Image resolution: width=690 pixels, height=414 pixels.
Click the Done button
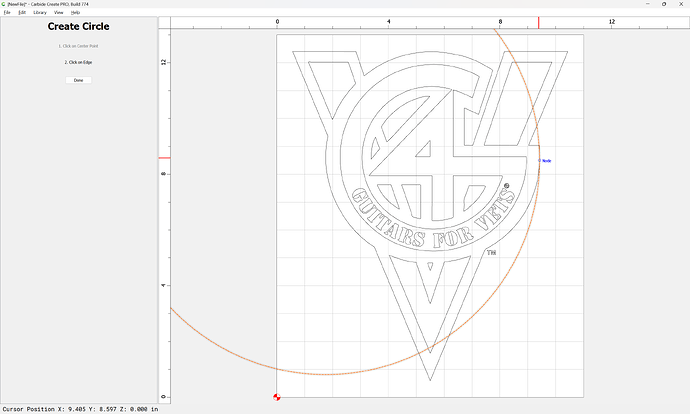pos(78,80)
